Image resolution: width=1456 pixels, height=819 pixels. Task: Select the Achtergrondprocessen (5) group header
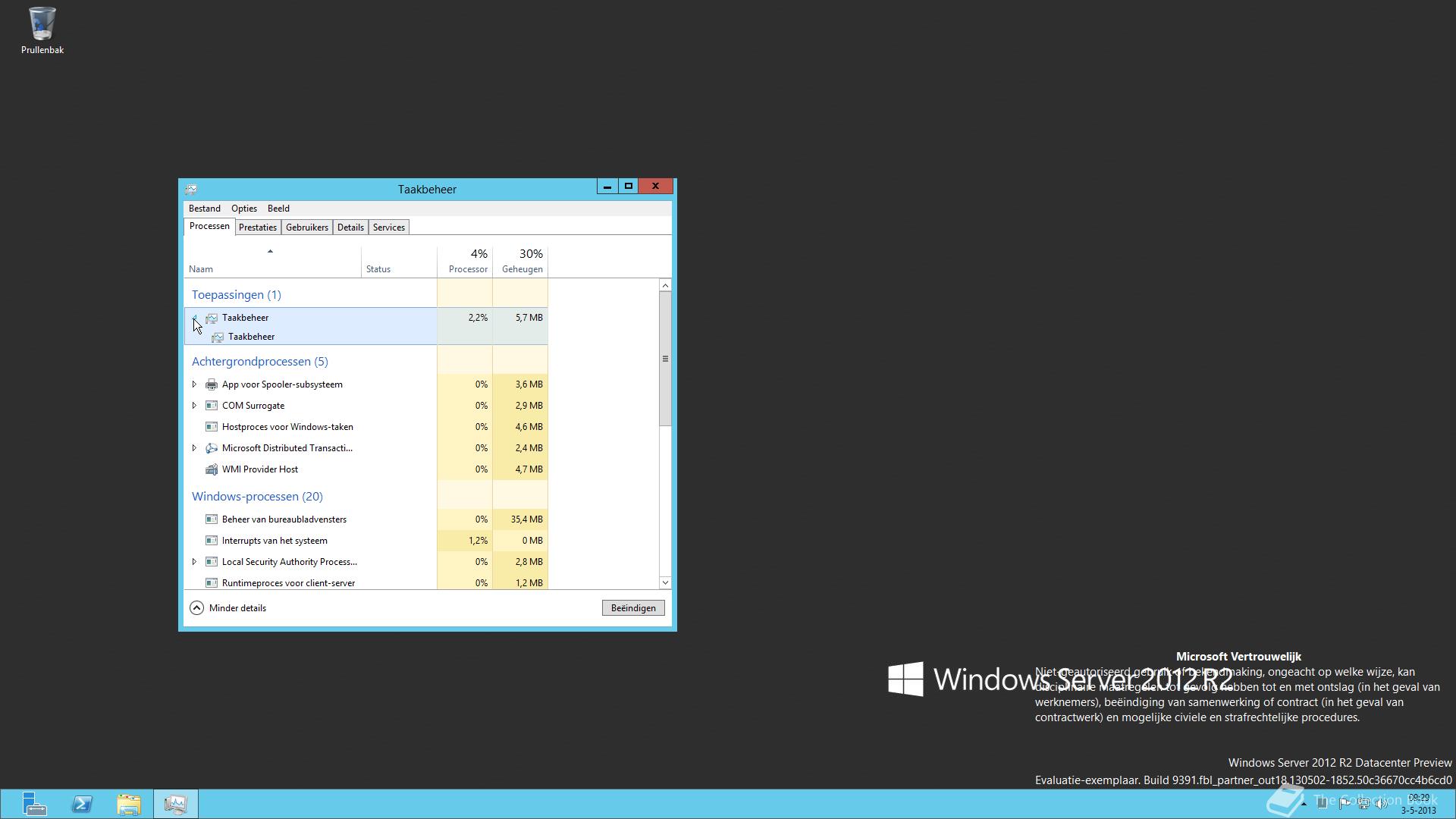point(259,362)
